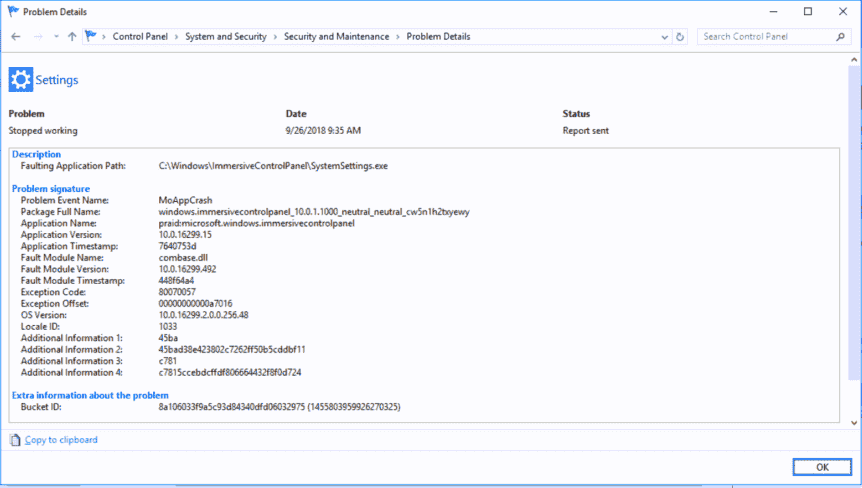Click scrollbar down arrow
The height and width of the screenshot is (488, 862).
point(854,423)
